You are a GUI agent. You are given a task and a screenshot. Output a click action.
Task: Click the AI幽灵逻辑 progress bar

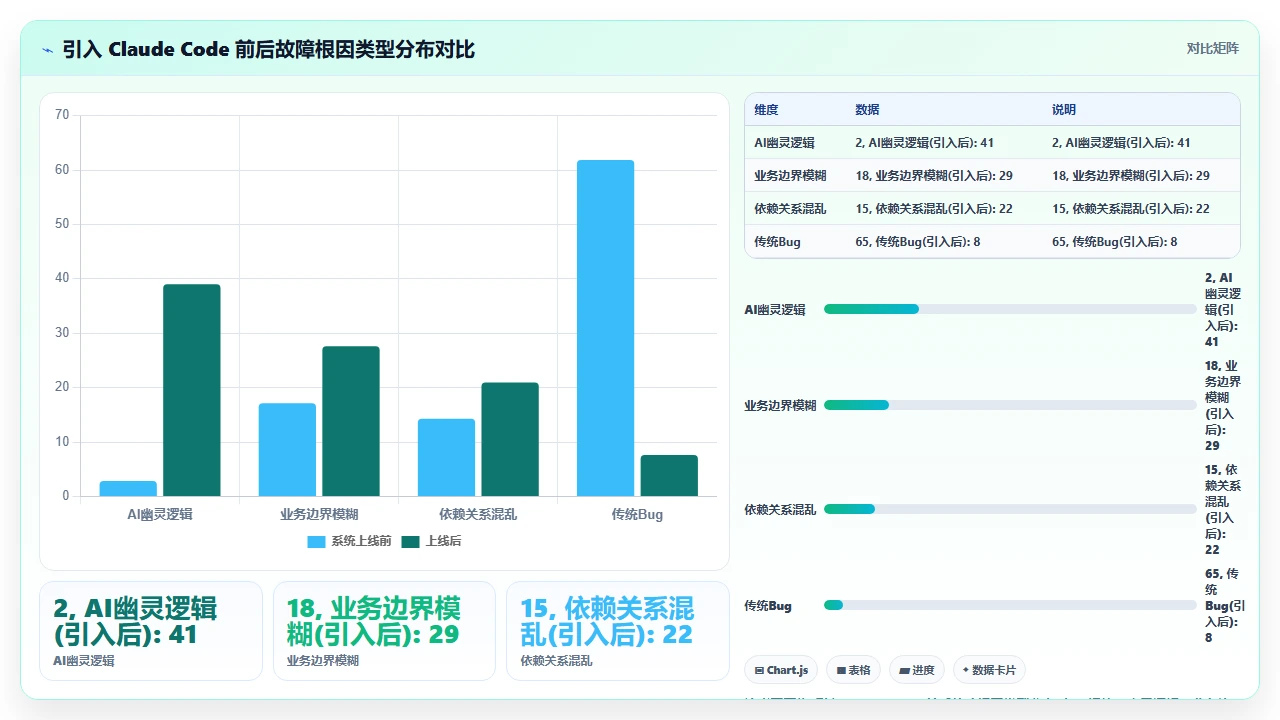1010,309
